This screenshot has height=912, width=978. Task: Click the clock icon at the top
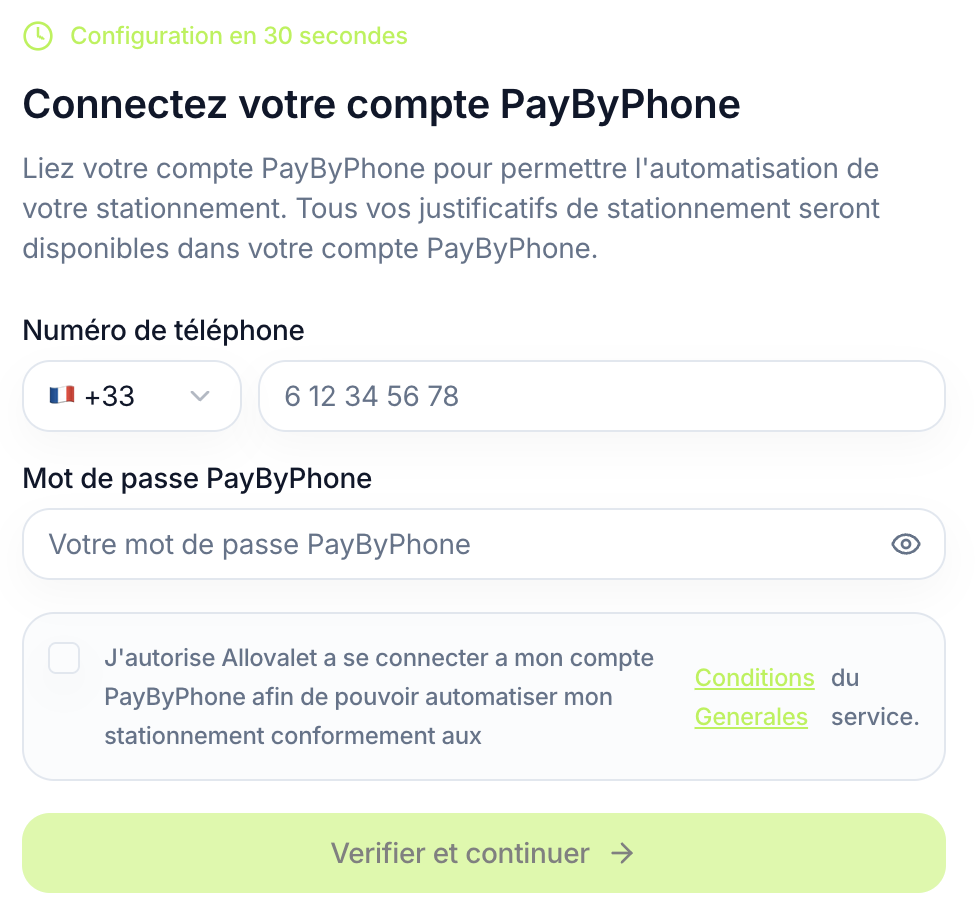38,36
